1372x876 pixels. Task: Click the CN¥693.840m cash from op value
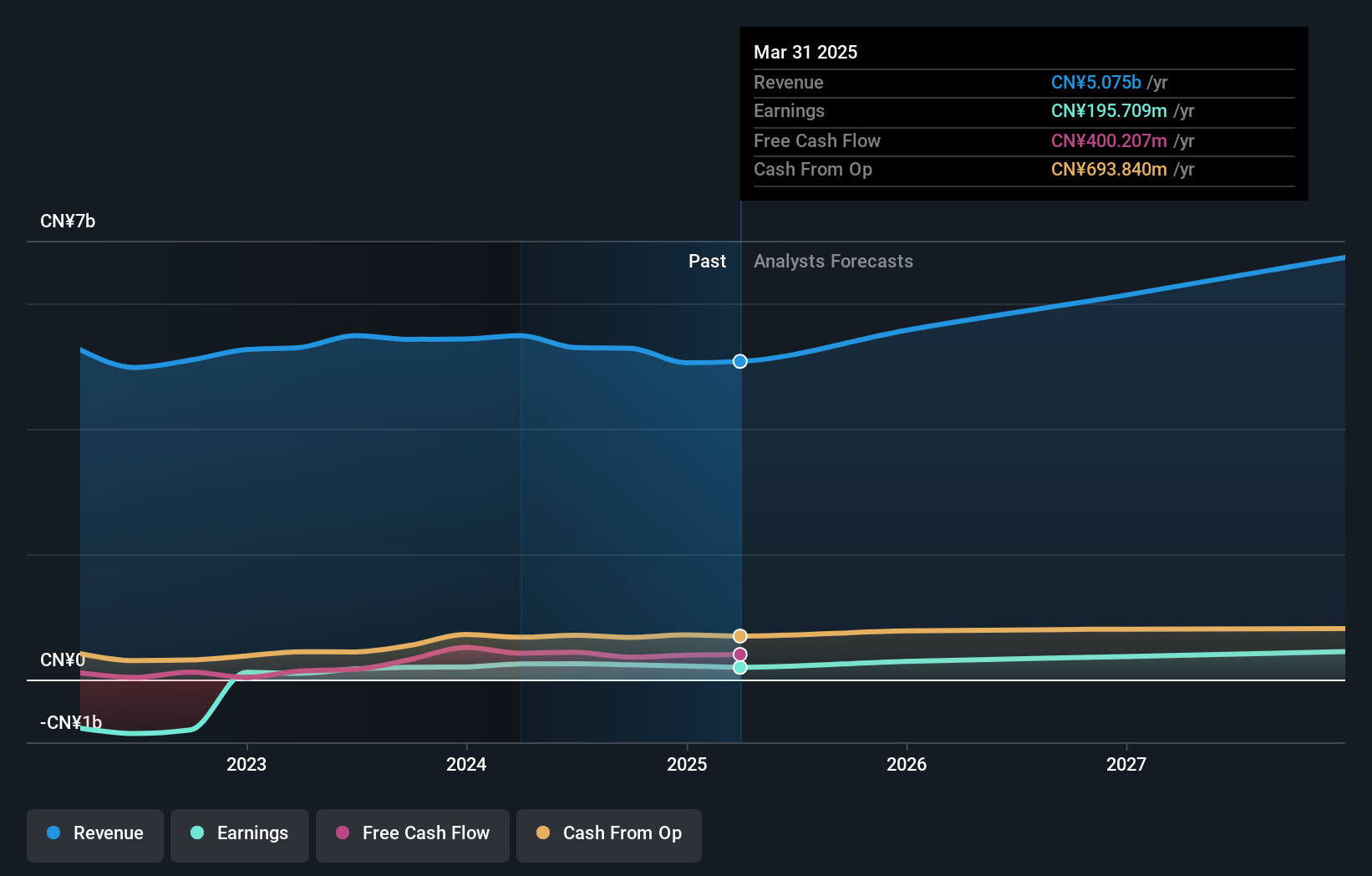click(1109, 170)
